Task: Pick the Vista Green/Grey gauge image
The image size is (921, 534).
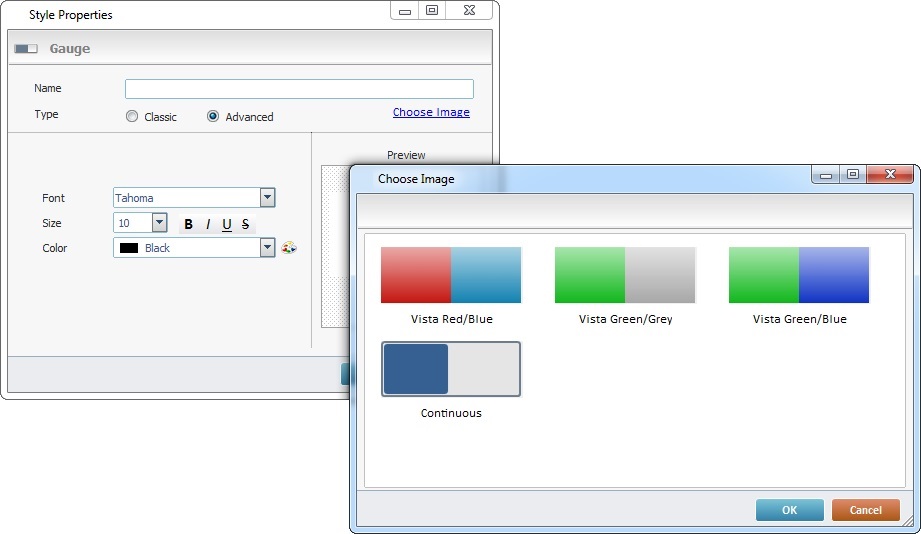Action: pyautogui.click(x=625, y=275)
